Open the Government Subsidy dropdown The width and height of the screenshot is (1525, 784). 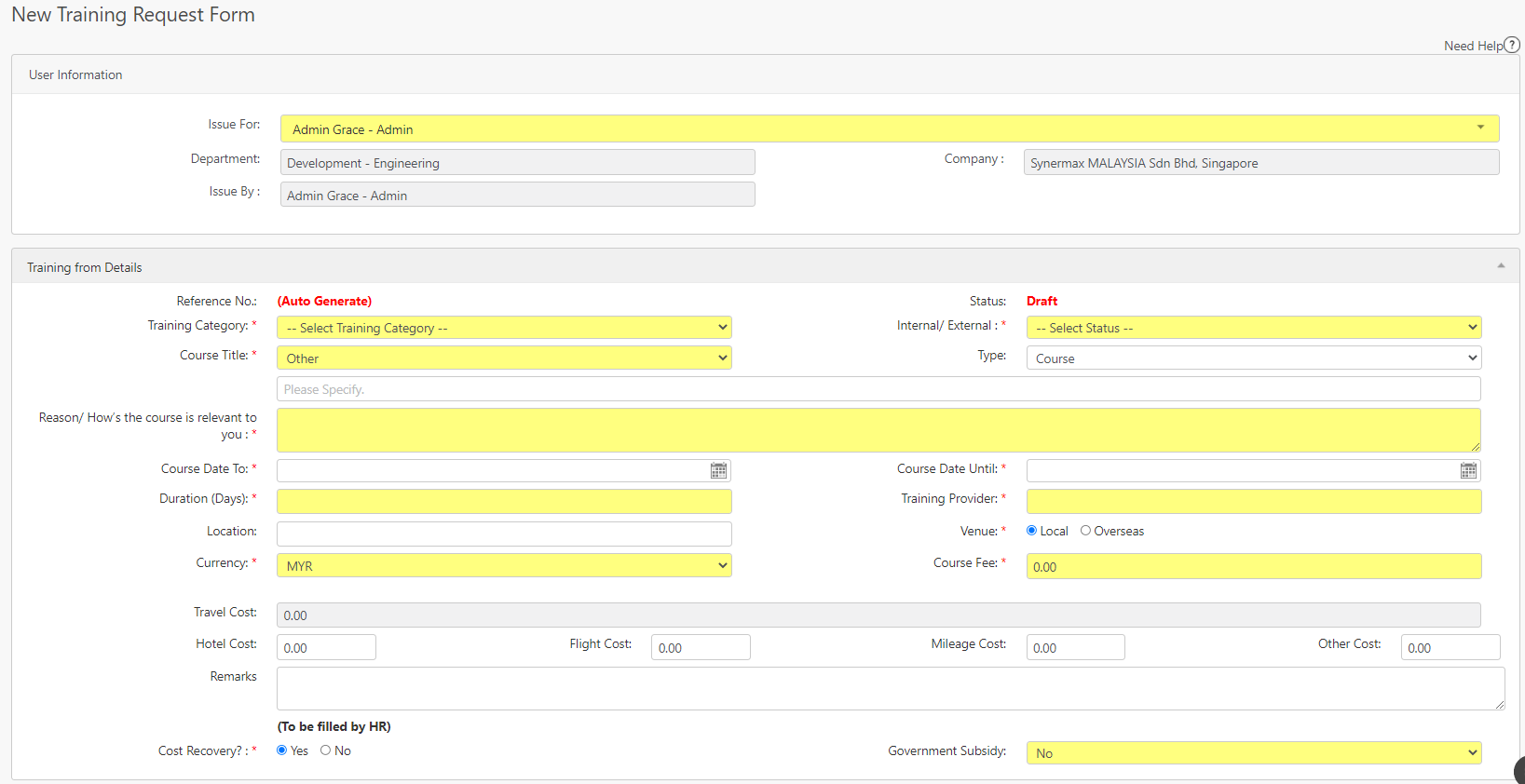(1254, 752)
